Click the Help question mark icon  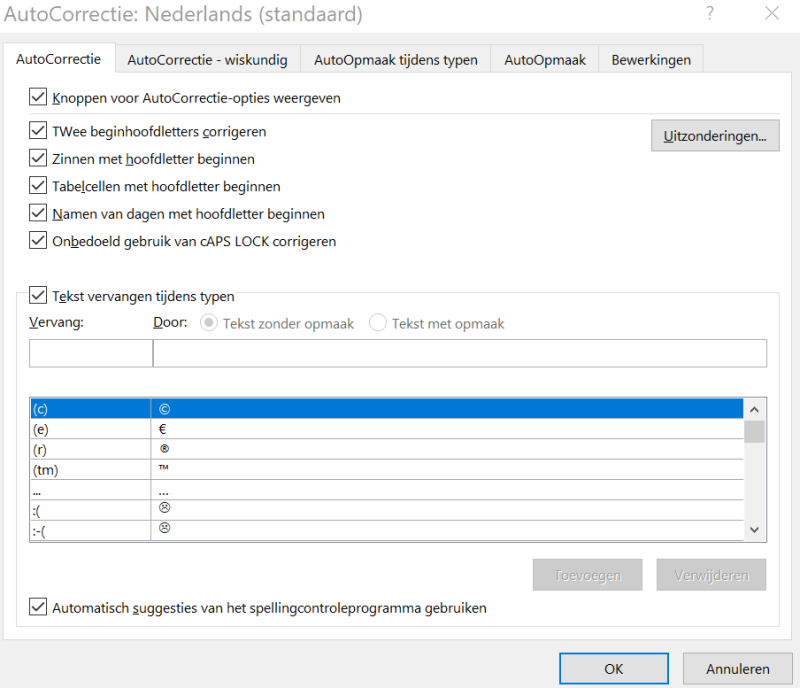(x=710, y=14)
